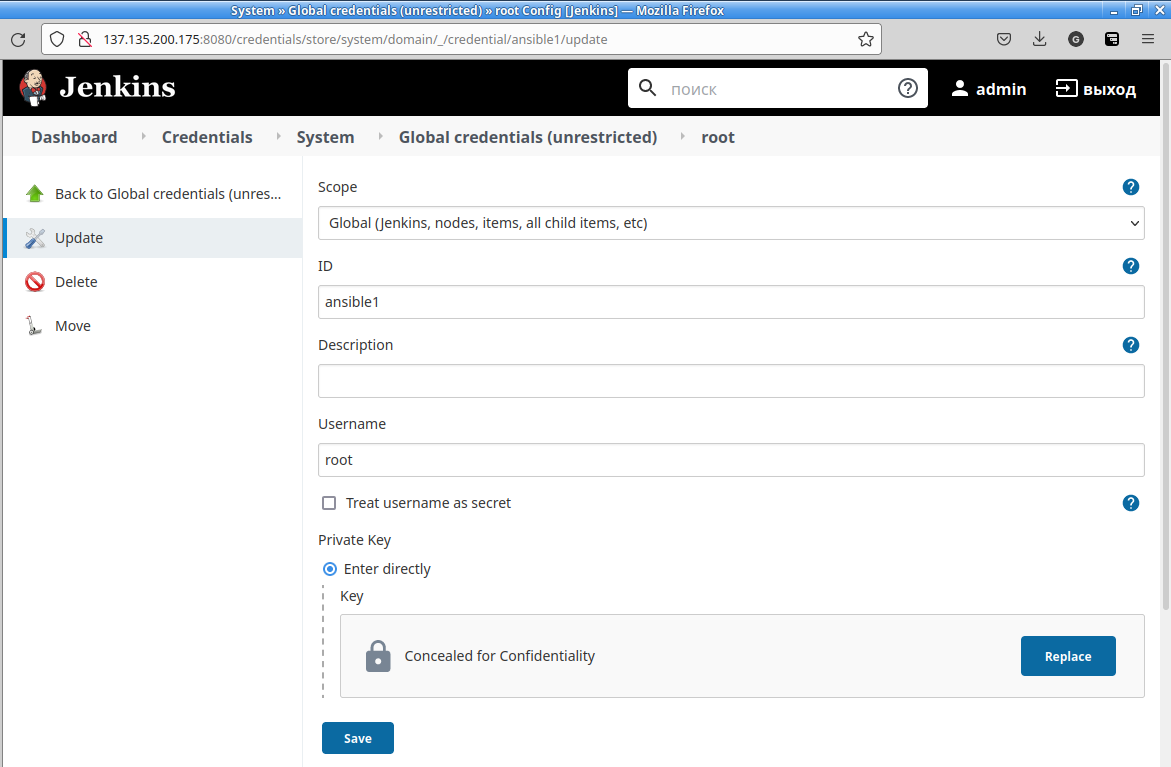Open Firefox downloads panel
1171x767 pixels.
pyautogui.click(x=1040, y=40)
